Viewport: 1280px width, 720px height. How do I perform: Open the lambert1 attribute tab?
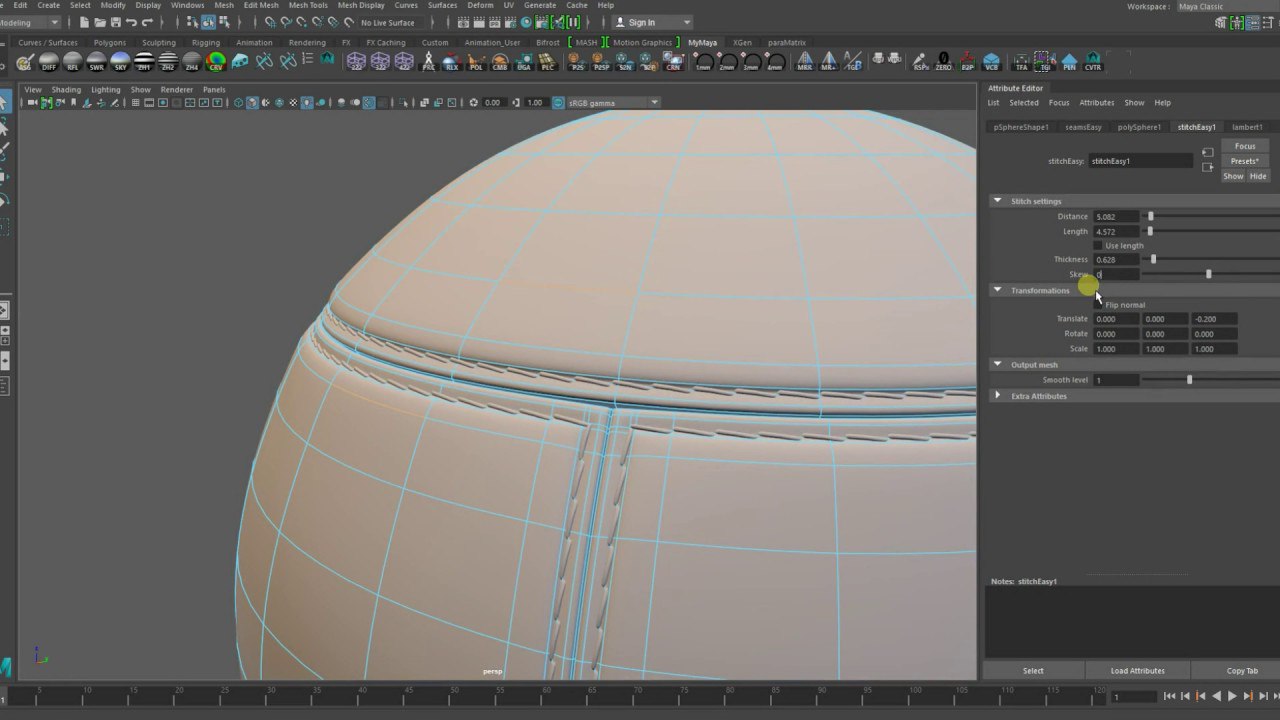click(1247, 127)
